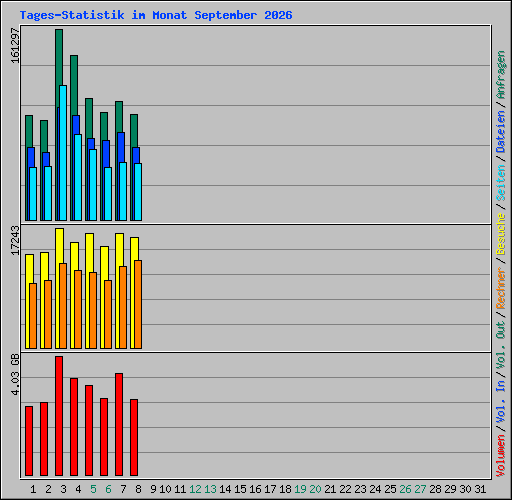Click the green 'Anfragen' legend label
This screenshot has height=500, width=512.
pyautogui.click(x=501, y=75)
